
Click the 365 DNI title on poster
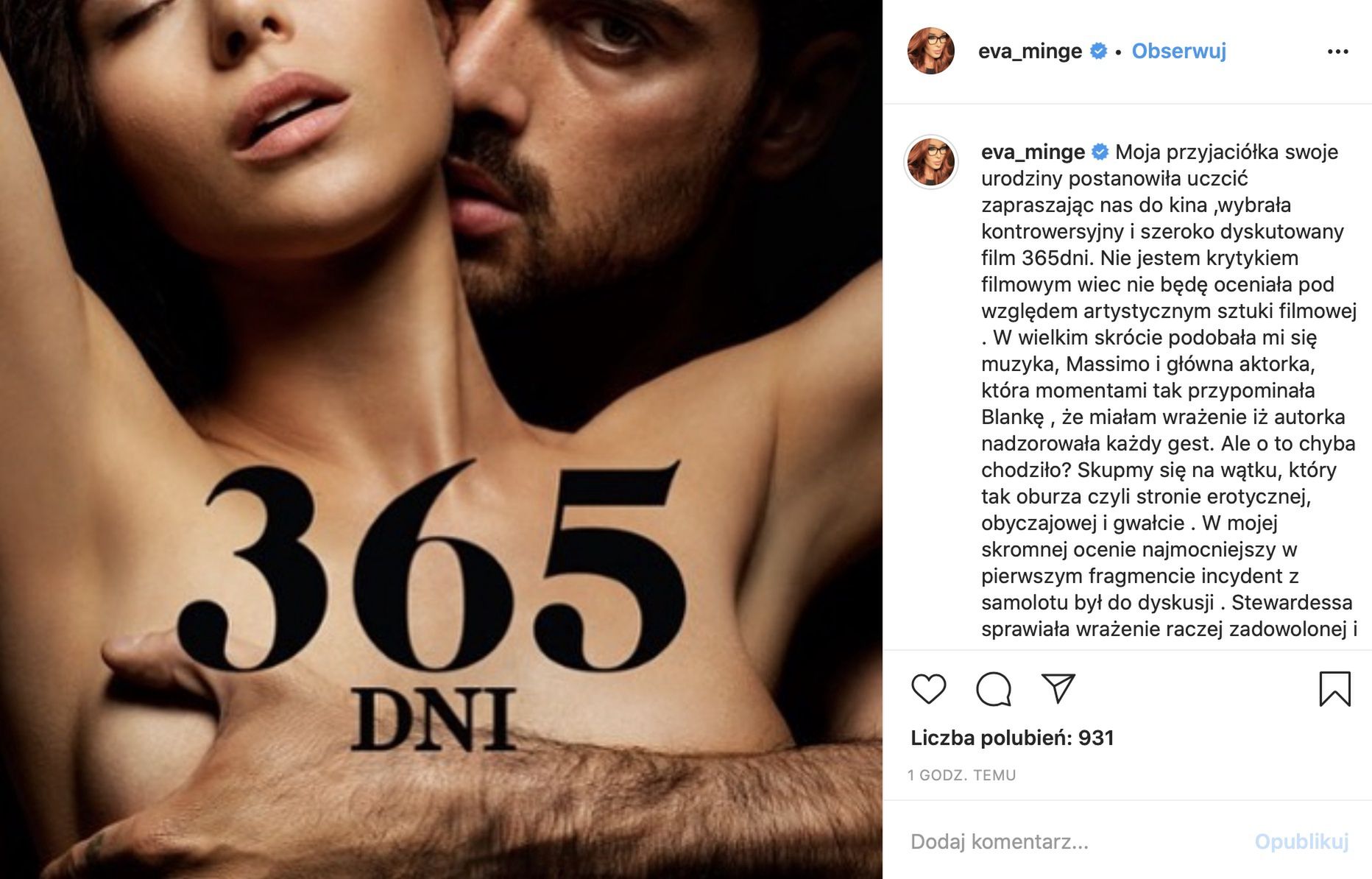pyautogui.click(x=434, y=602)
